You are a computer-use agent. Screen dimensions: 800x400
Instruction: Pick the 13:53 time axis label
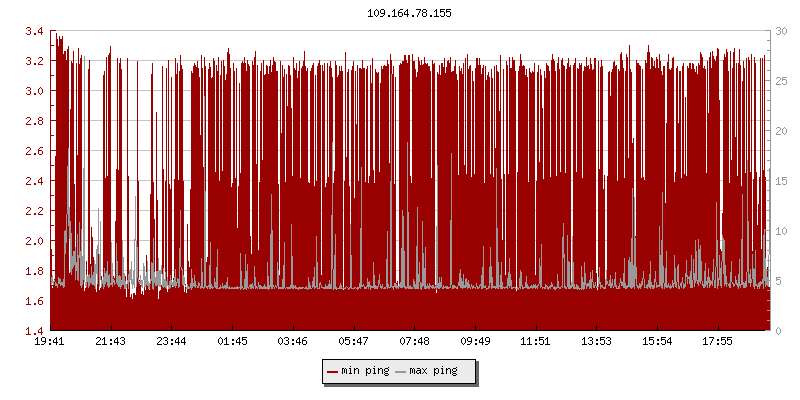click(x=597, y=342)
